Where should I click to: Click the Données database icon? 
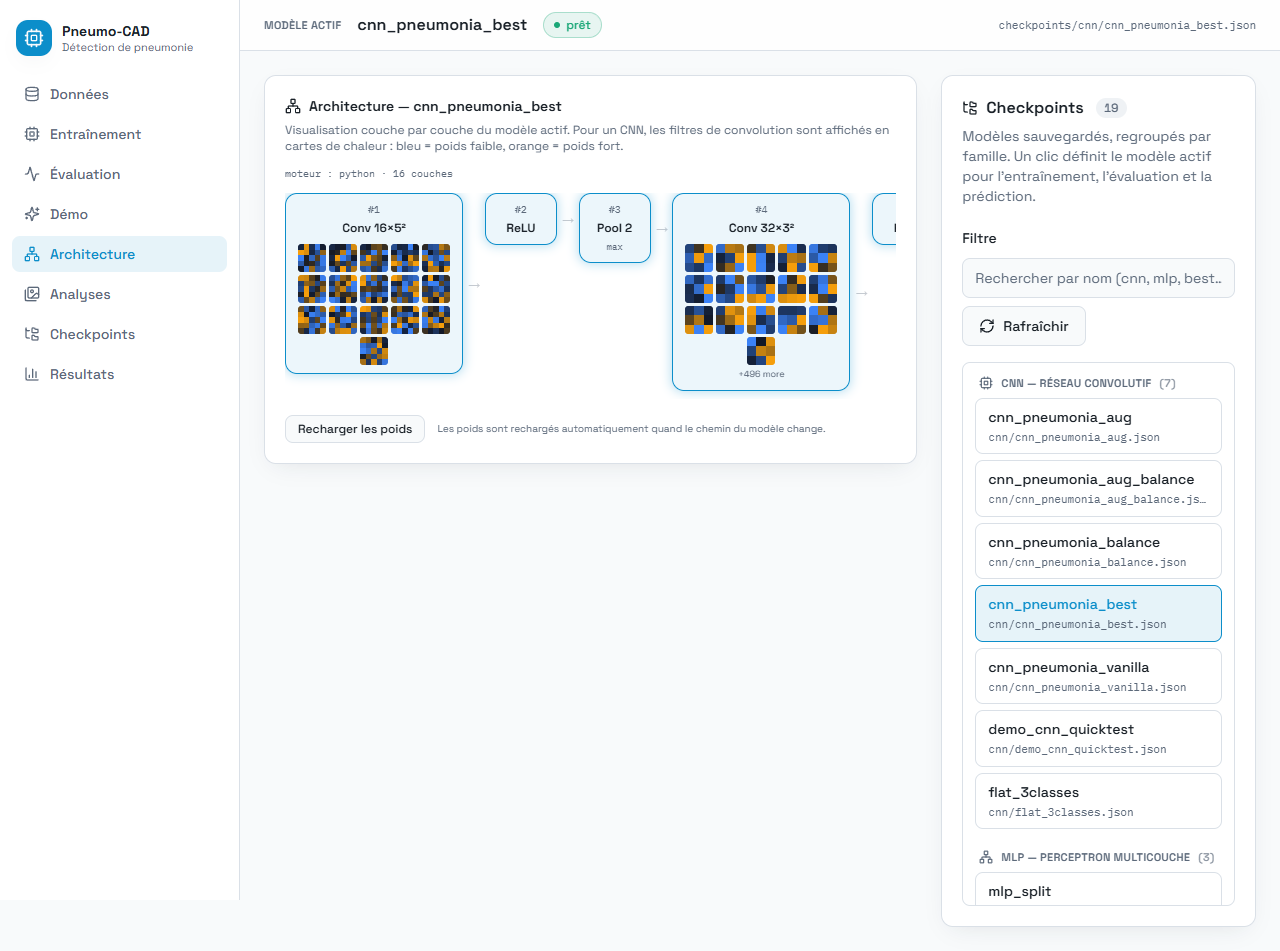point(32,94)
